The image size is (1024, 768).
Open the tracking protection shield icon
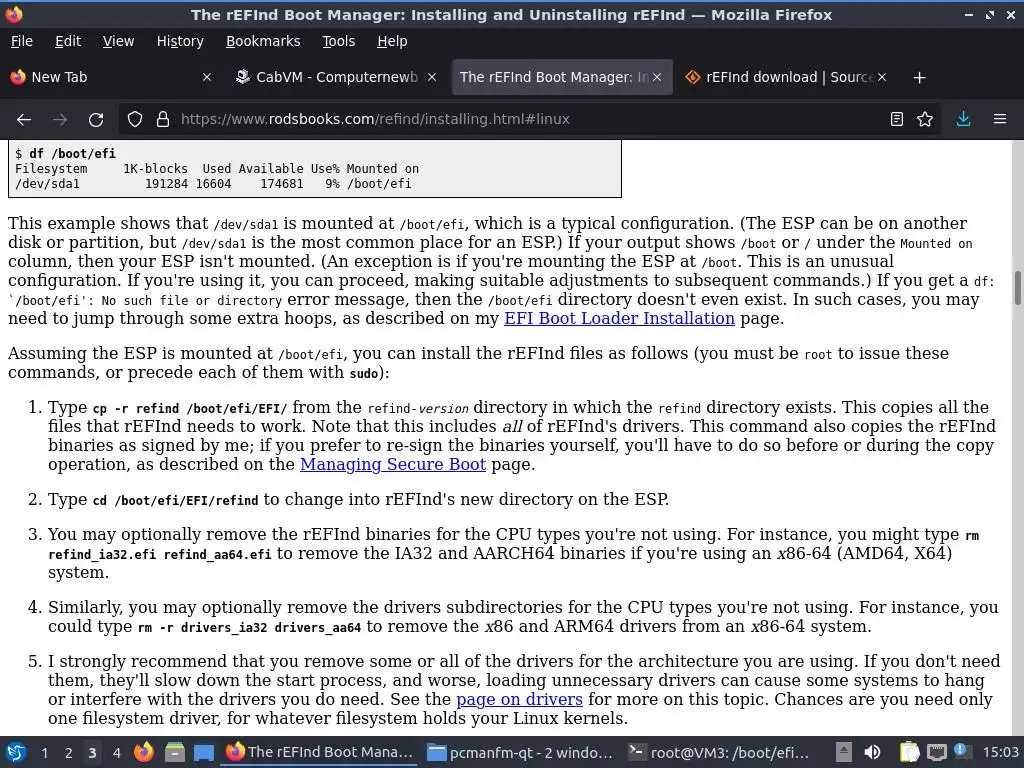[x=135, y=120]
